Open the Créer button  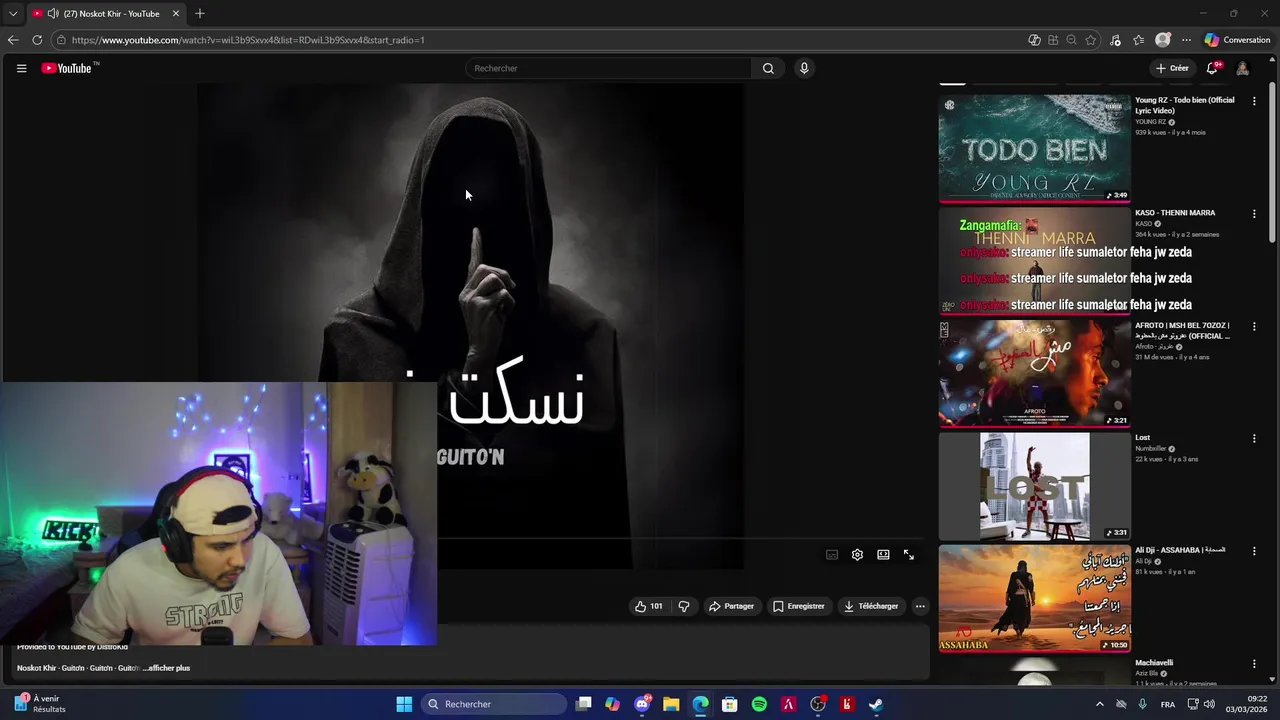pos(1171,68)
